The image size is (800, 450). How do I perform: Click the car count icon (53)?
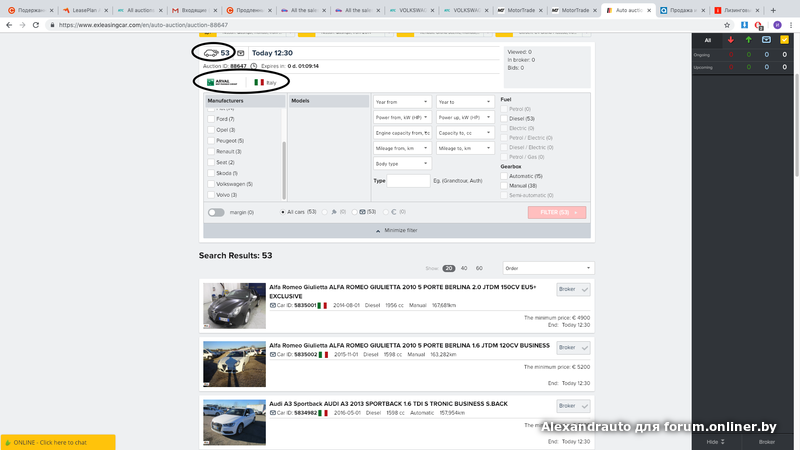(211, 53)
